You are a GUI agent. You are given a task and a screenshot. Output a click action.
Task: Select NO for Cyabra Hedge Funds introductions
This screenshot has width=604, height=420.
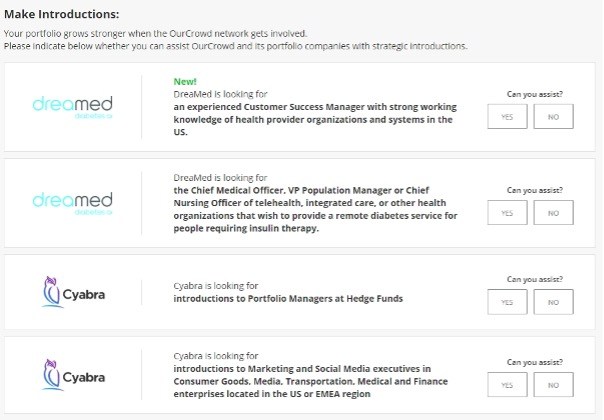(553, 302)
